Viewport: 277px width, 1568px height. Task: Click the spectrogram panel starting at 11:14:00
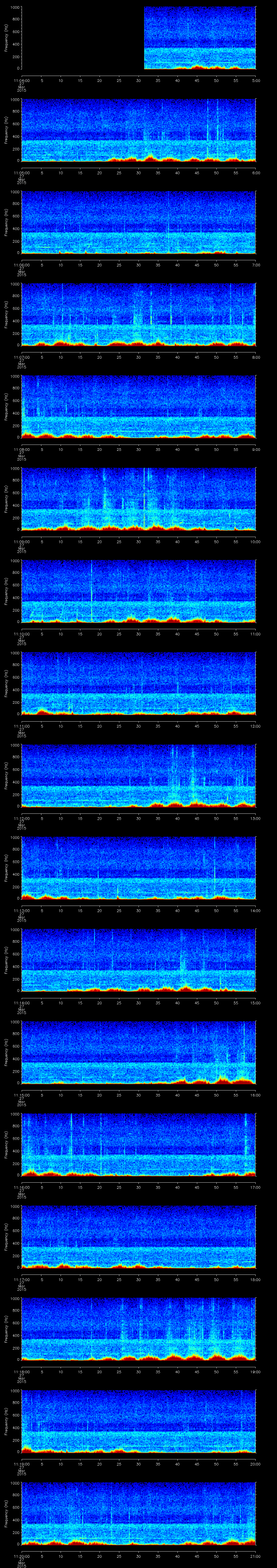(x=139, y=960)
